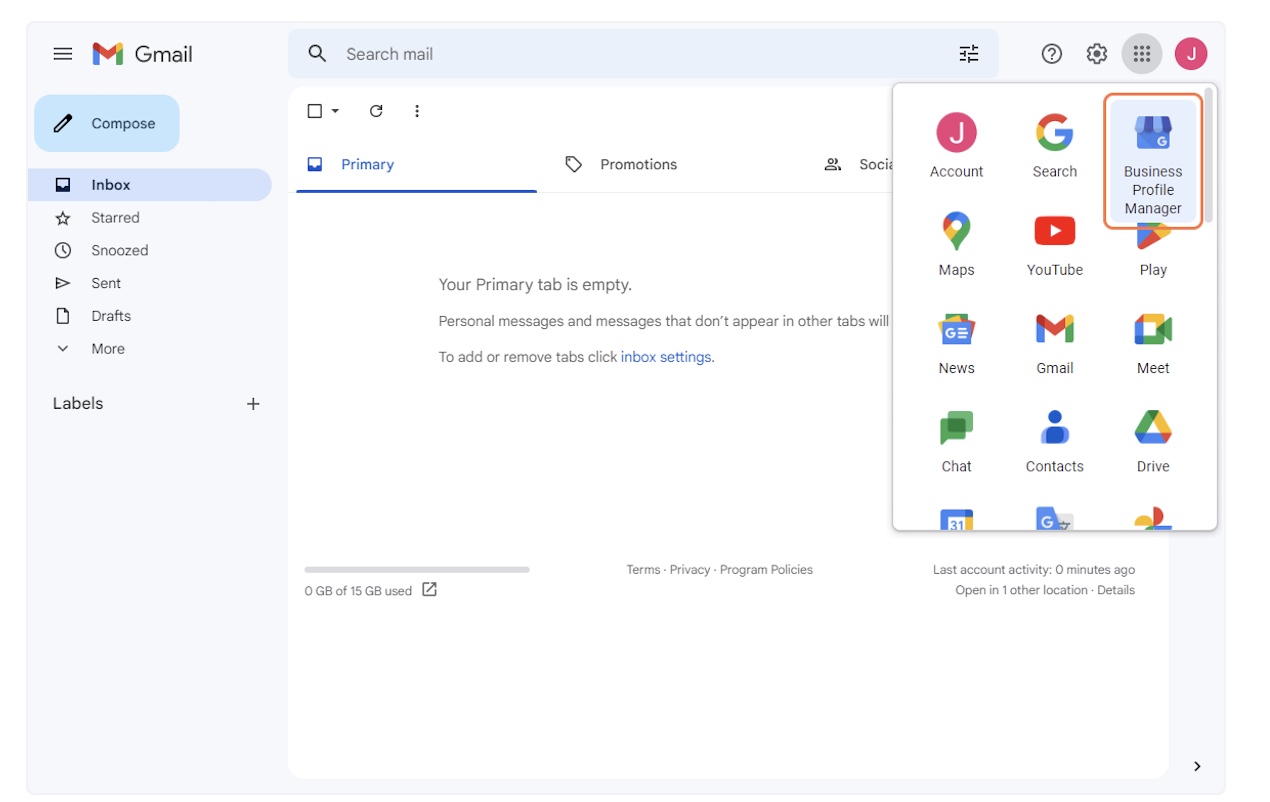Show the side panel chevron
Image resolution: width=1270 pixels, height=802 pixels.
[x=1197, y=766]
